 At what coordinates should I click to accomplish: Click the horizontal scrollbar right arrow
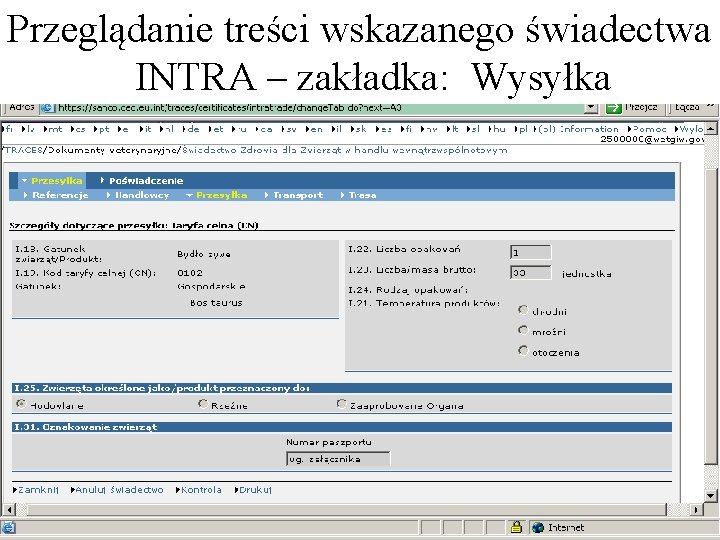coord(696,509)
